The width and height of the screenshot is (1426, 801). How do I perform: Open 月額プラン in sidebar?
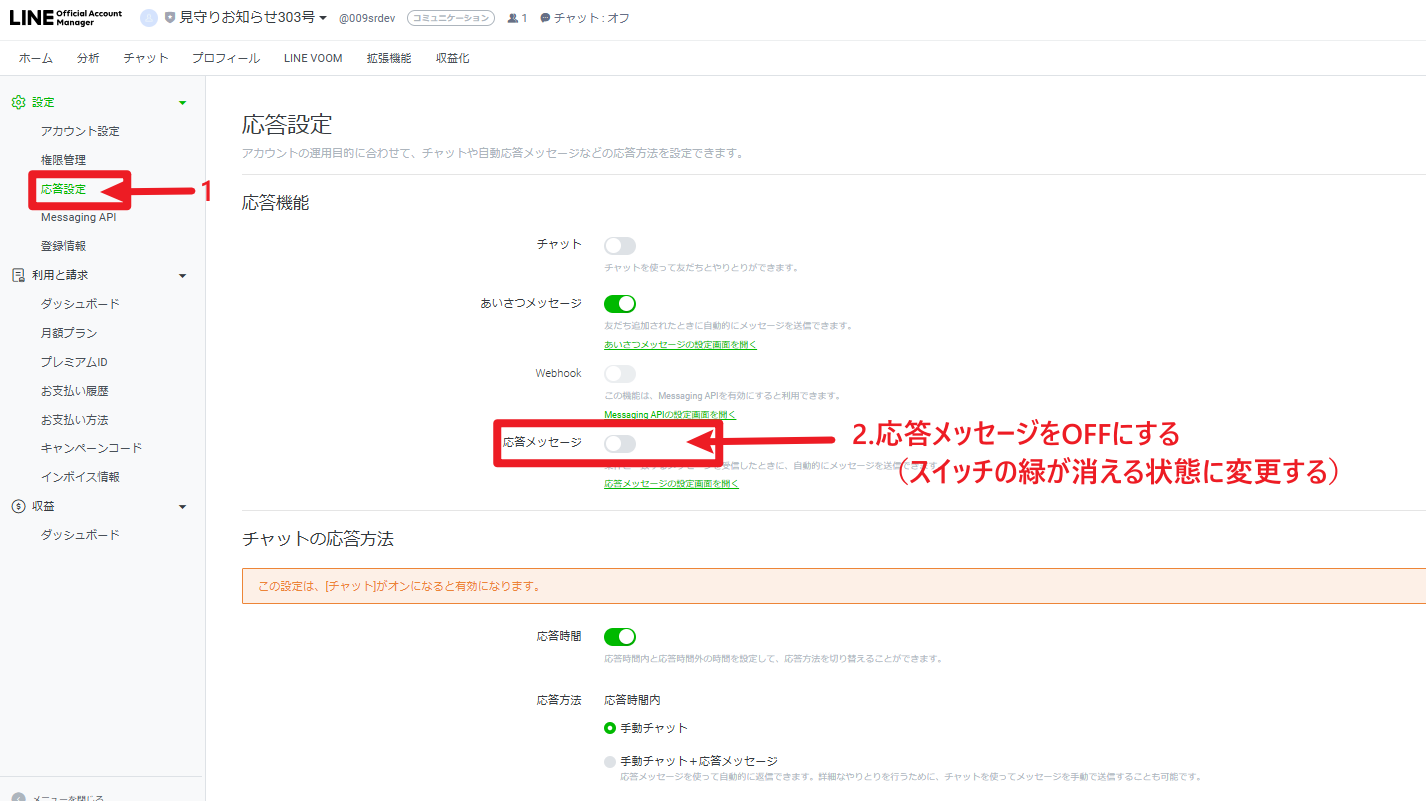[69, 333]
